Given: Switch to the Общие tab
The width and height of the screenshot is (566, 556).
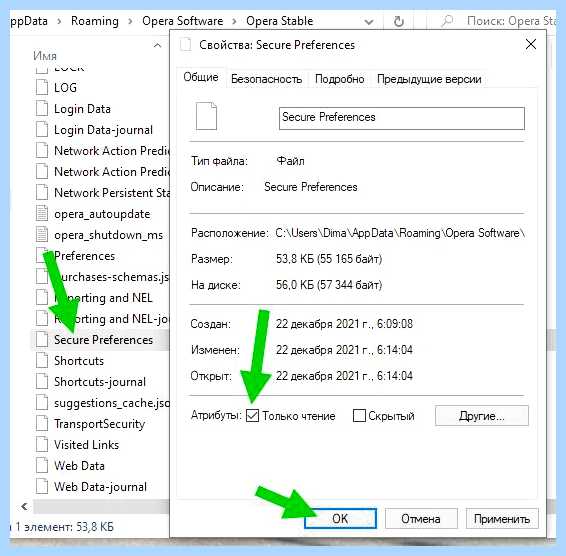Looking at the screenshot, I should 201,77.
